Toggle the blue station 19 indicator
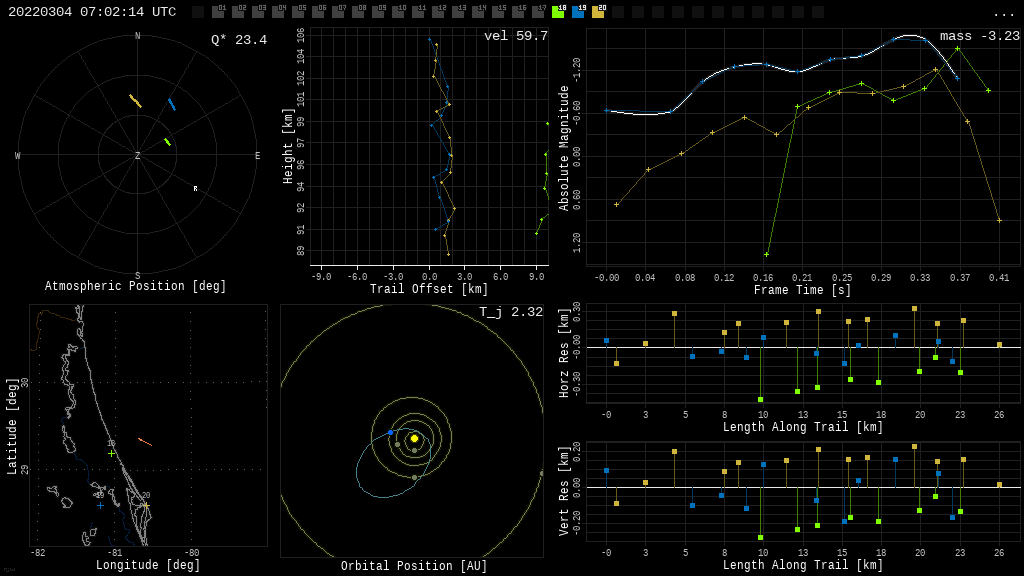This screenshot has width=1024, height=576. tap(578, 12)
